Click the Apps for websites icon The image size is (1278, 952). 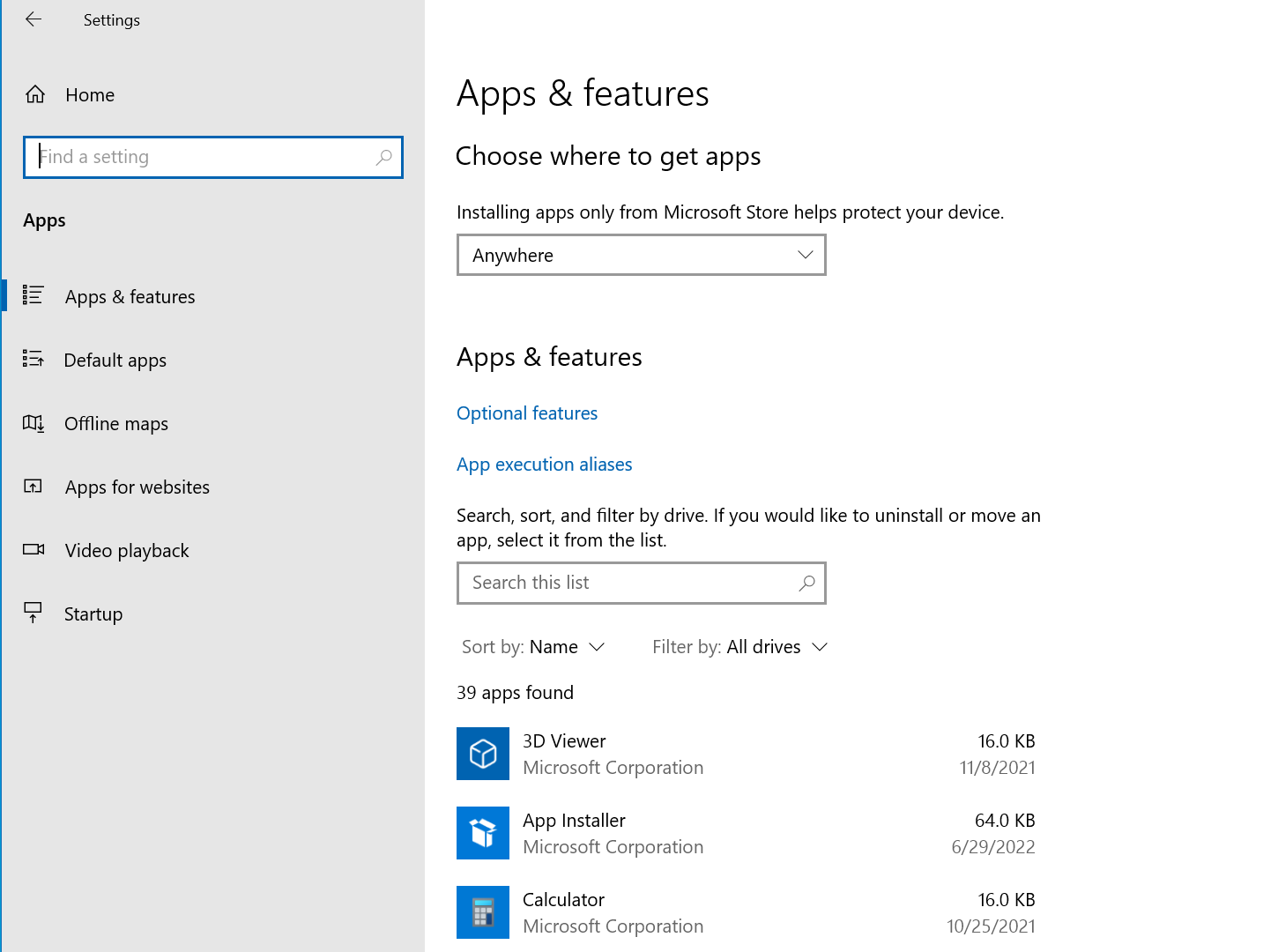coord(33,486)
